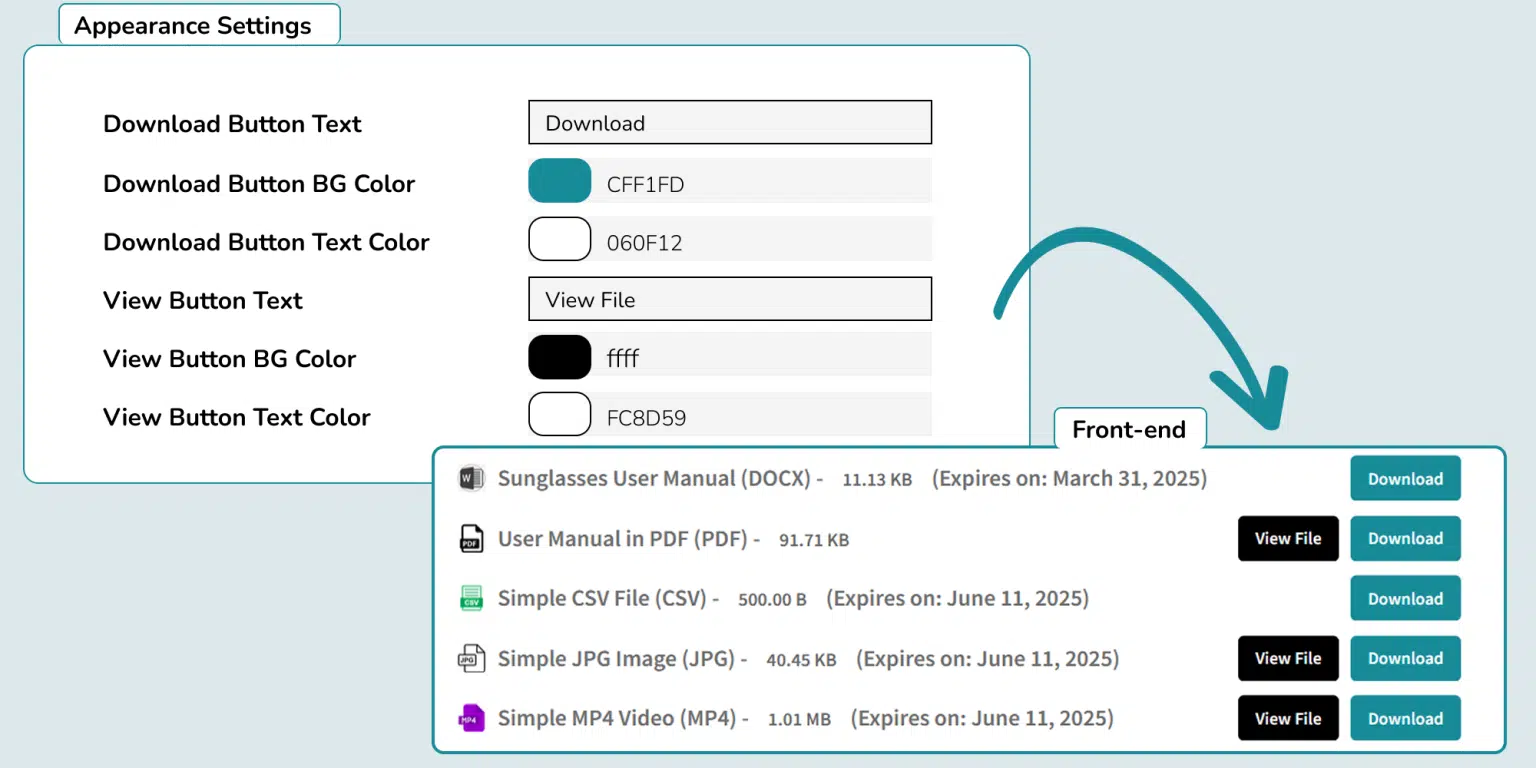Download the Simple CSV File
The width and height of the screenshot is (1536, 768).
coord(1405,599)
